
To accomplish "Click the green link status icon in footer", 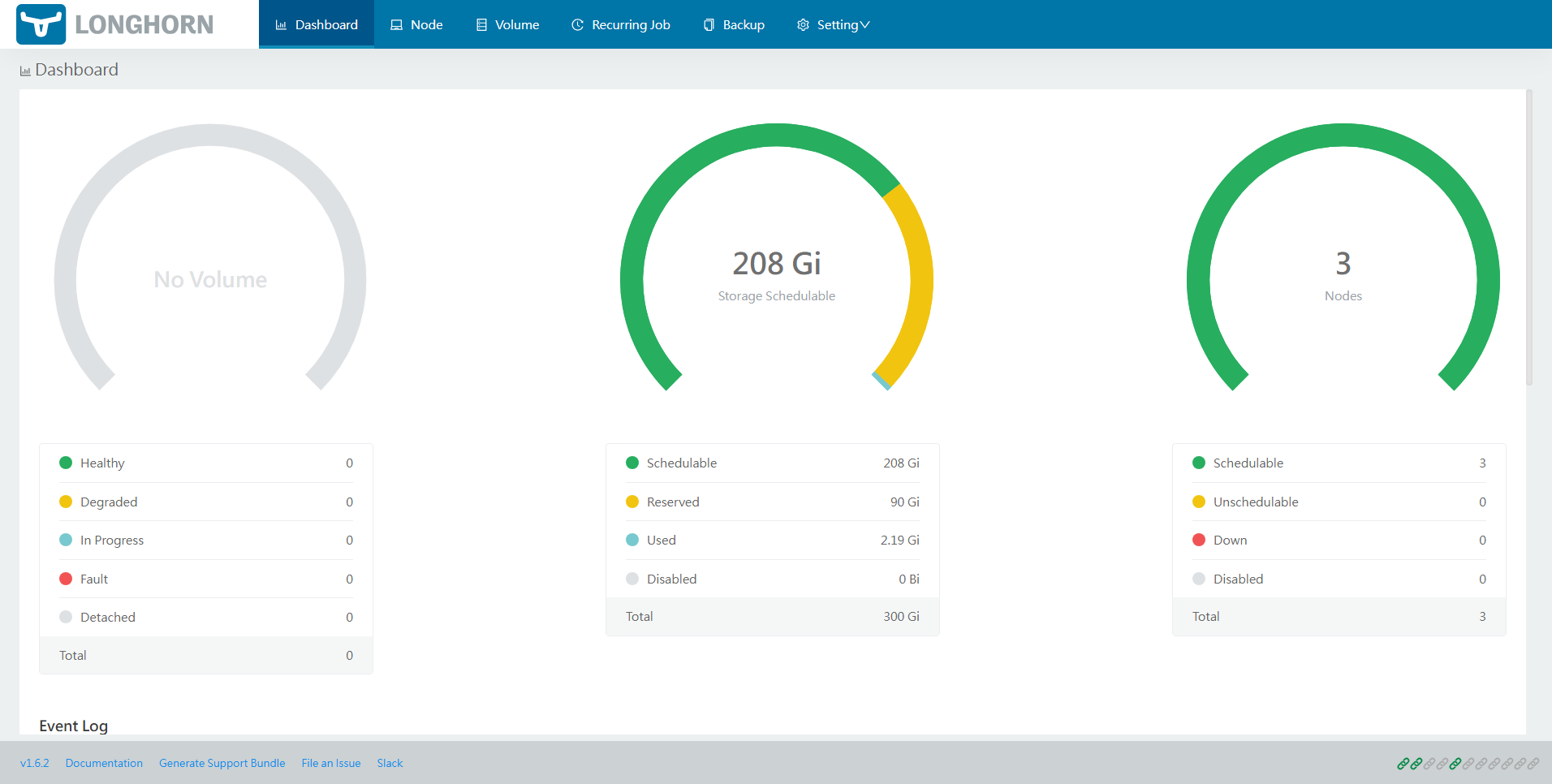I will point(1403,764).
